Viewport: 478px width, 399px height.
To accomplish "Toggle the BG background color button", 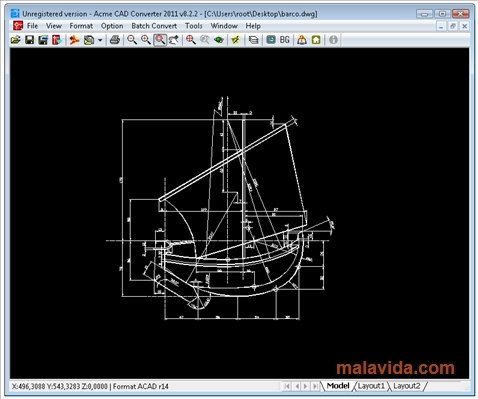I will (284, 40).
